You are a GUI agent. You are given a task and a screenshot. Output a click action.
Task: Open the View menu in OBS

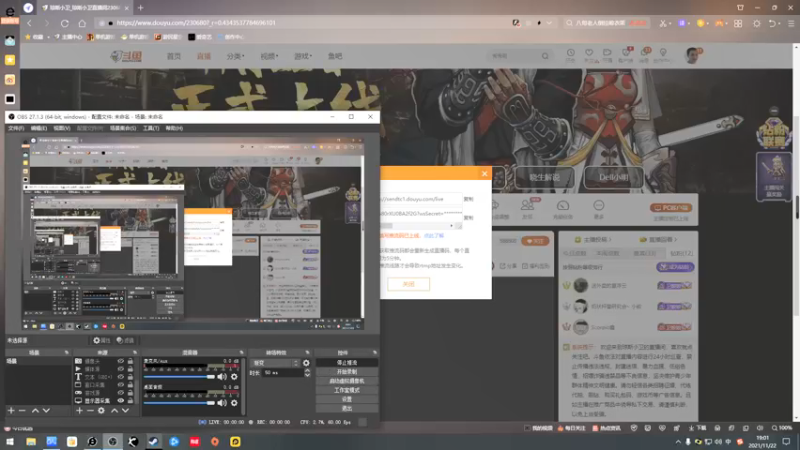tap(62, 128)
